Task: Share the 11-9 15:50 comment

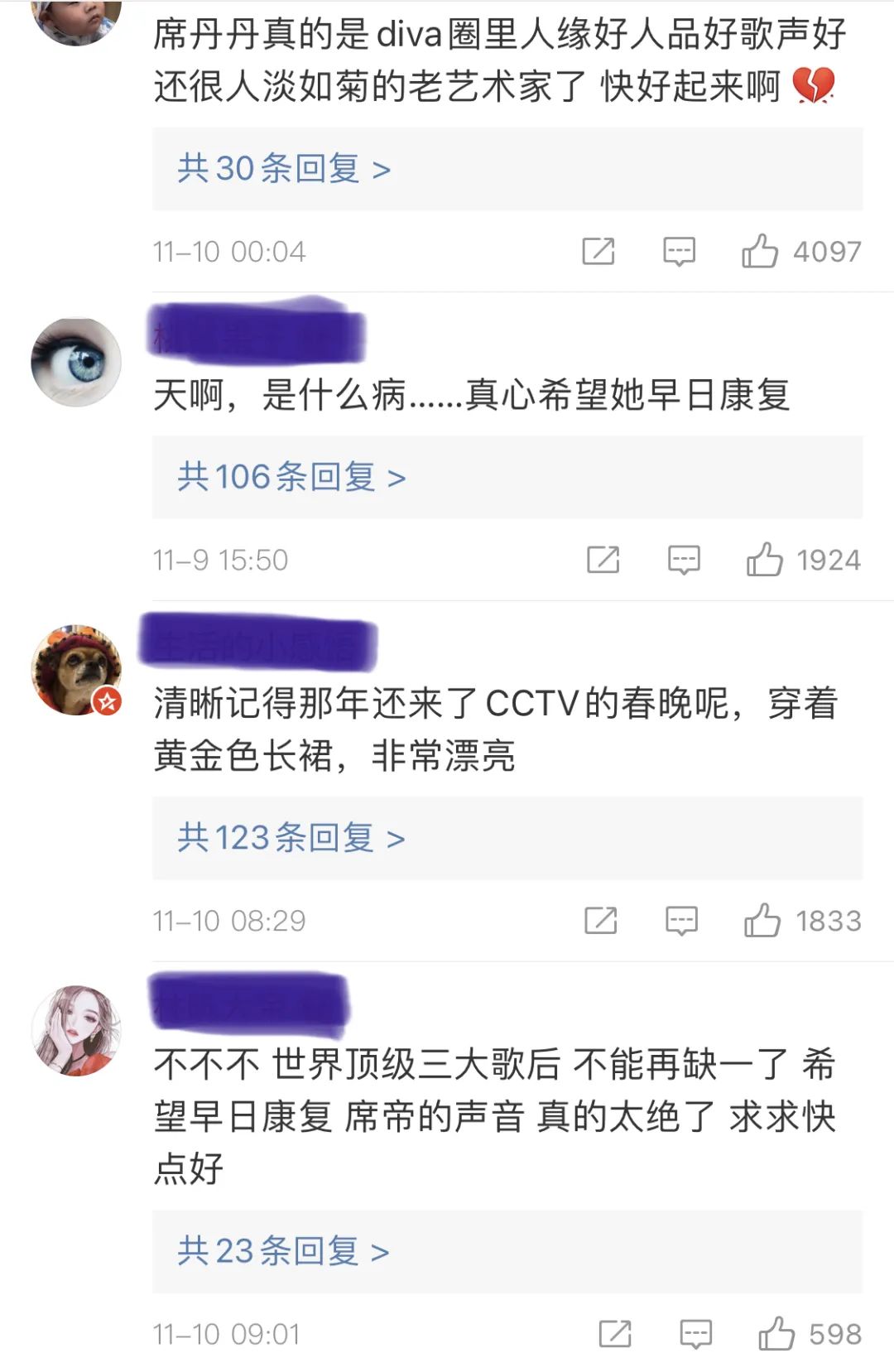Action: 603,560
